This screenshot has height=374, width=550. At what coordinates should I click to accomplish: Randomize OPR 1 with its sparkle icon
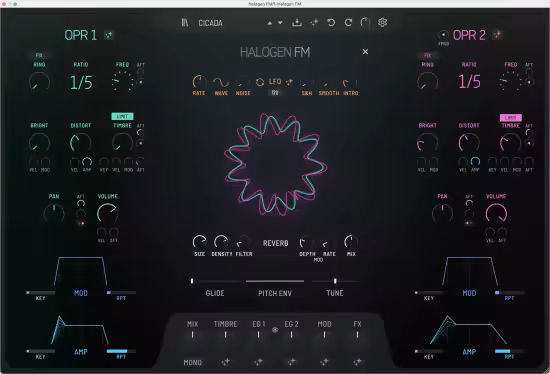(109, 35)
